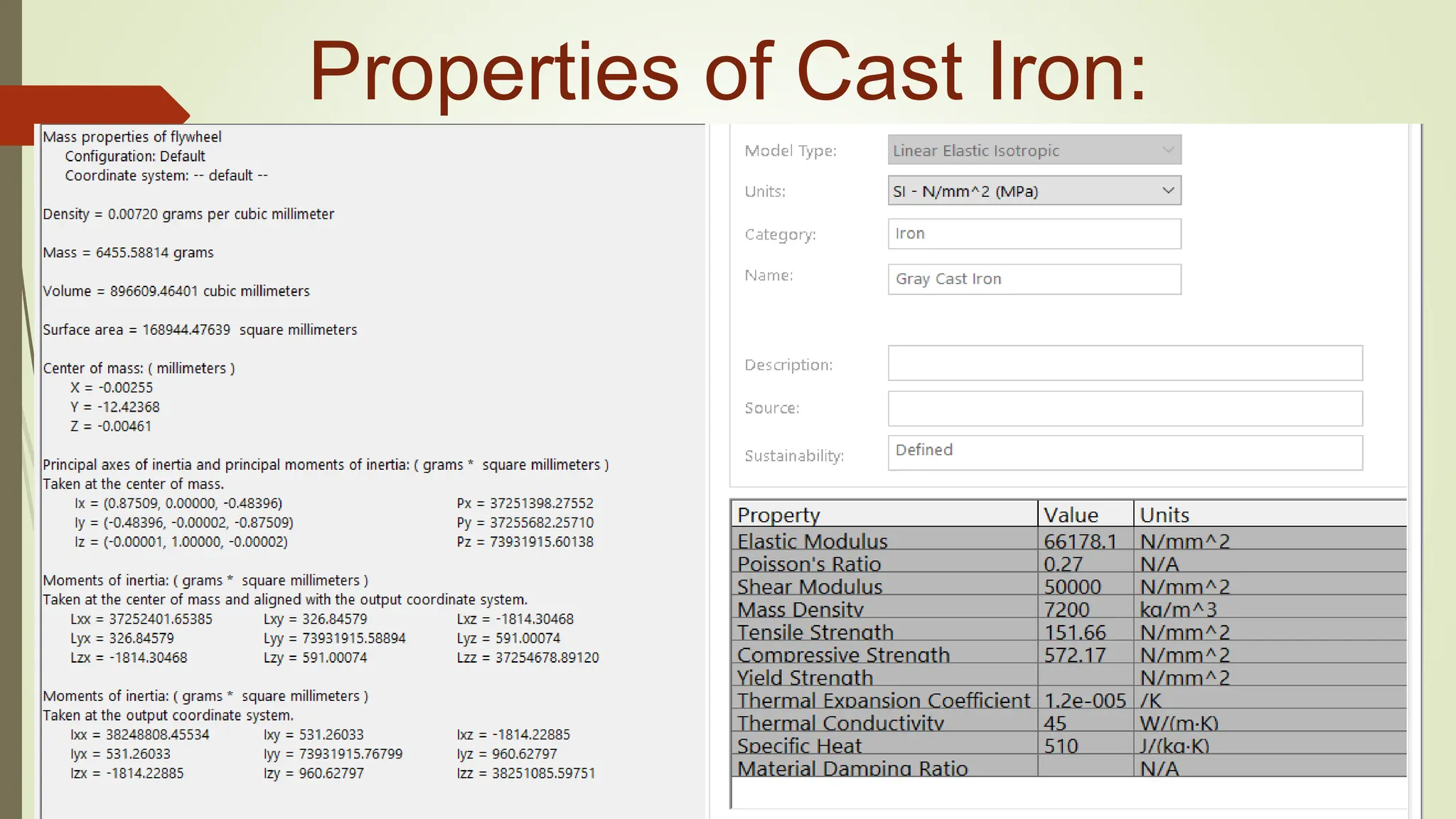Image resolution: width=1456 pixels, height=819 pixels.
Task: Click the Izz = 38251085.59751 value
Action: [526, 773]
